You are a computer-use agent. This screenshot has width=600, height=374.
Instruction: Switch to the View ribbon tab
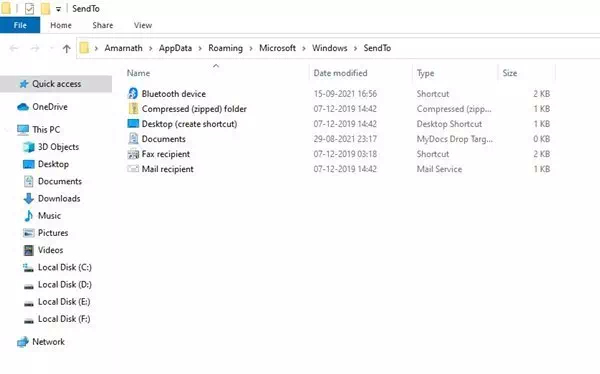[x=143, y=25]
